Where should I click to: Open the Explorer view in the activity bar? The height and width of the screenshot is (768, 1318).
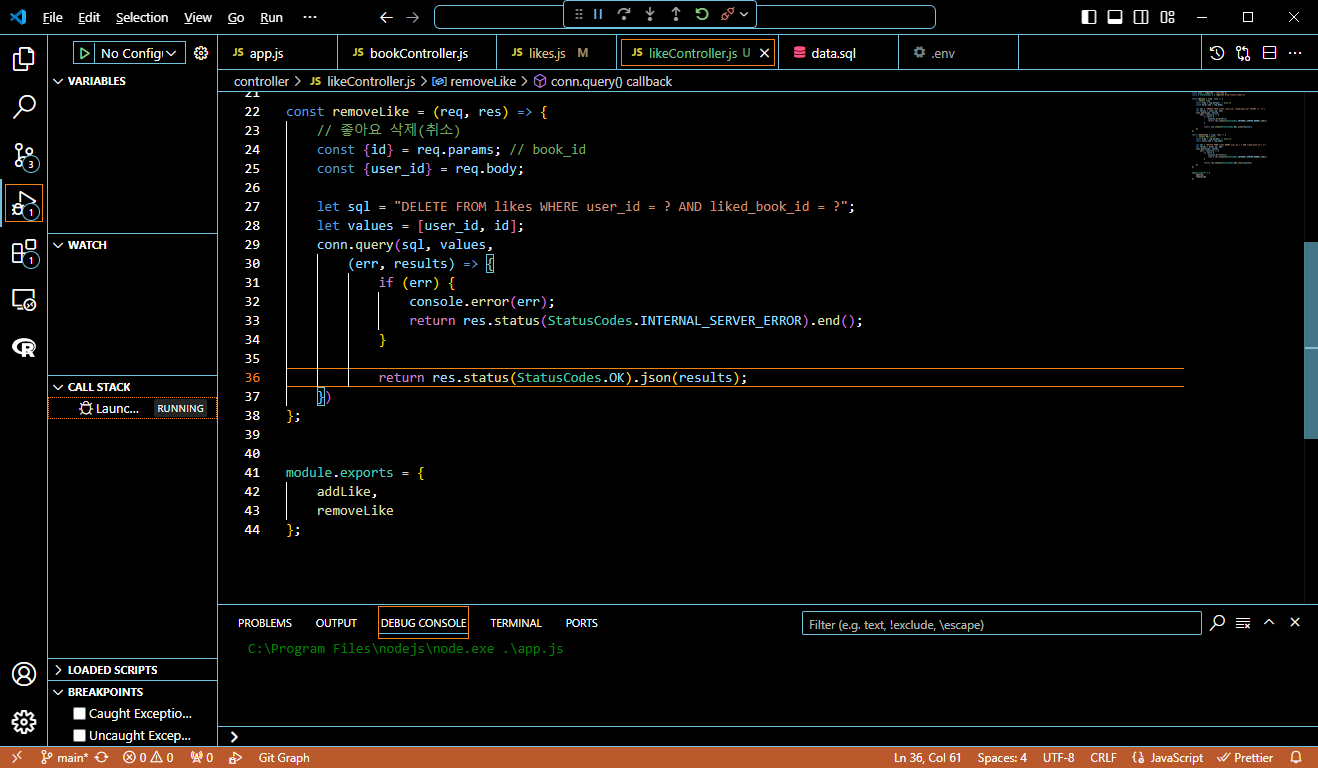[x=24, y=59]
